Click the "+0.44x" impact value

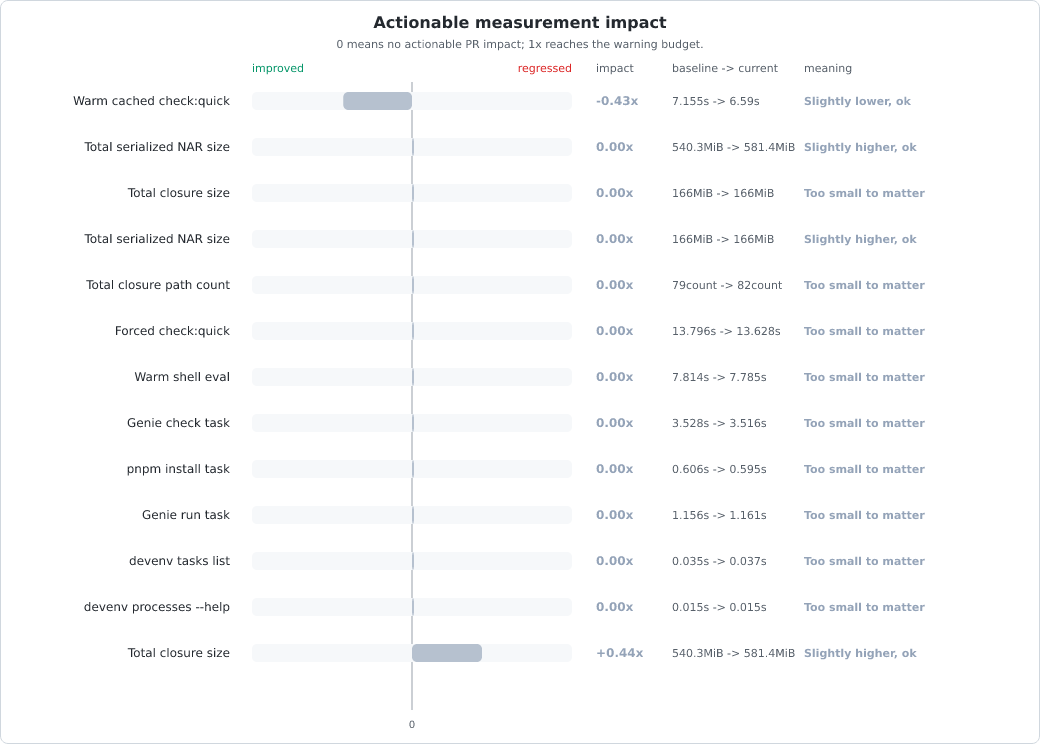pos(619,653)
